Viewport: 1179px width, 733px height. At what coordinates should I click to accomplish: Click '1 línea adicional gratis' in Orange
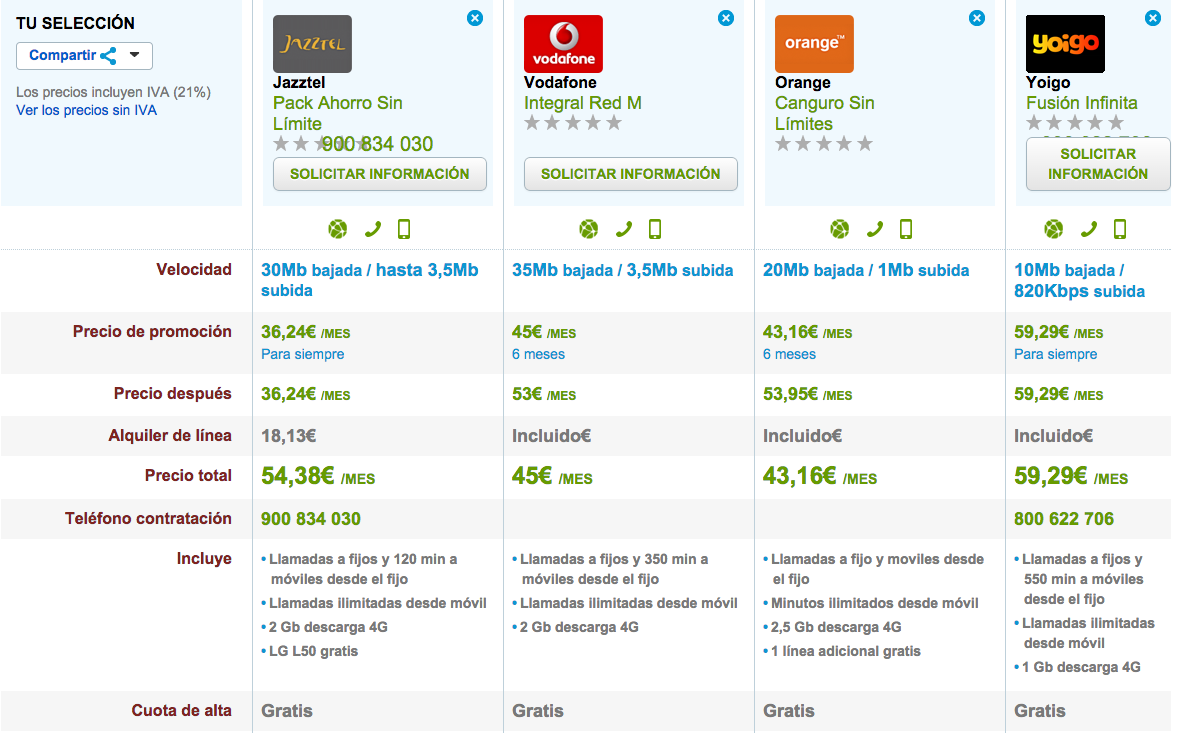coord(846,651)
